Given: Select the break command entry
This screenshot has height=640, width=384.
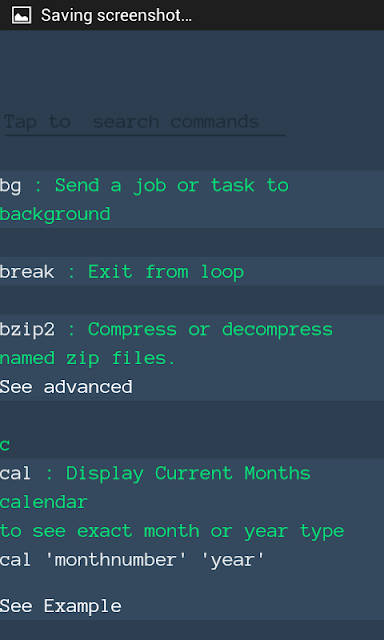Looking at the screenshot, I should [x=192, y=271].
